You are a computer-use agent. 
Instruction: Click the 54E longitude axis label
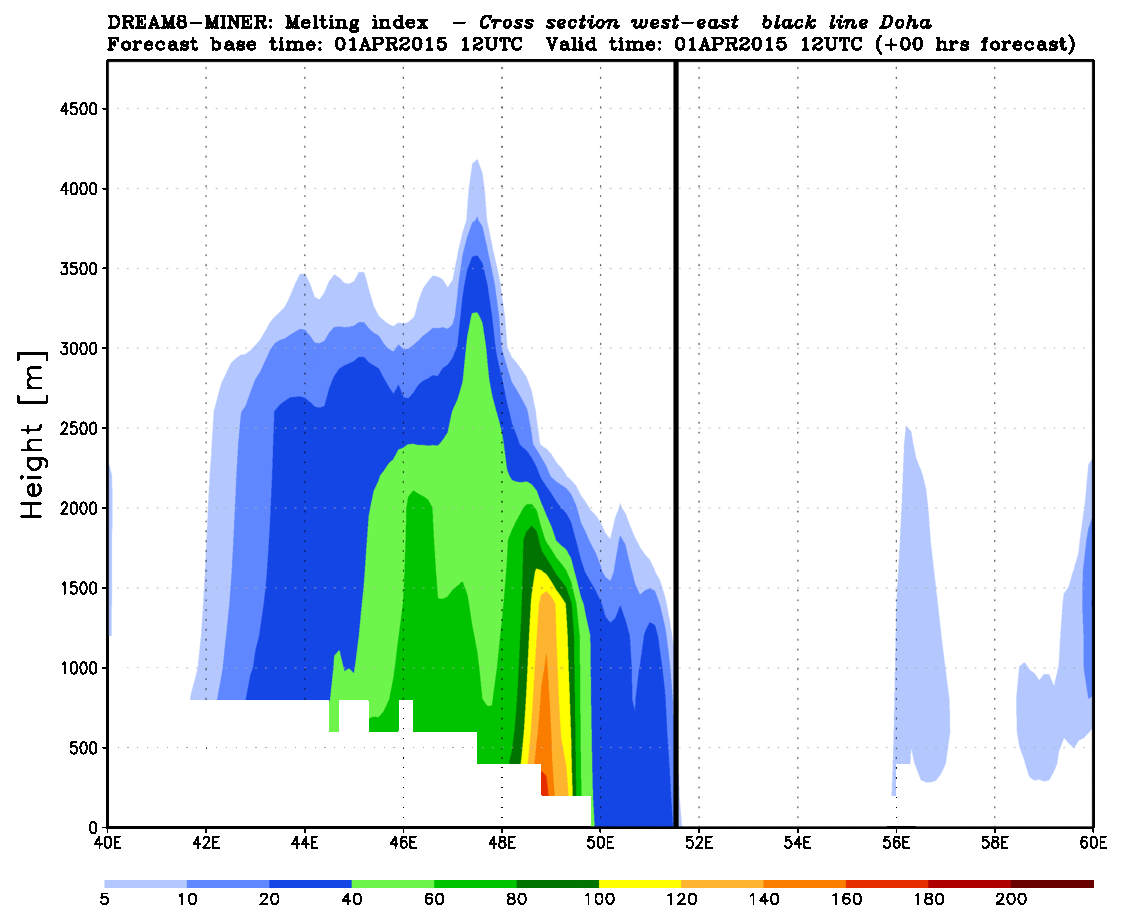point(798,843)
